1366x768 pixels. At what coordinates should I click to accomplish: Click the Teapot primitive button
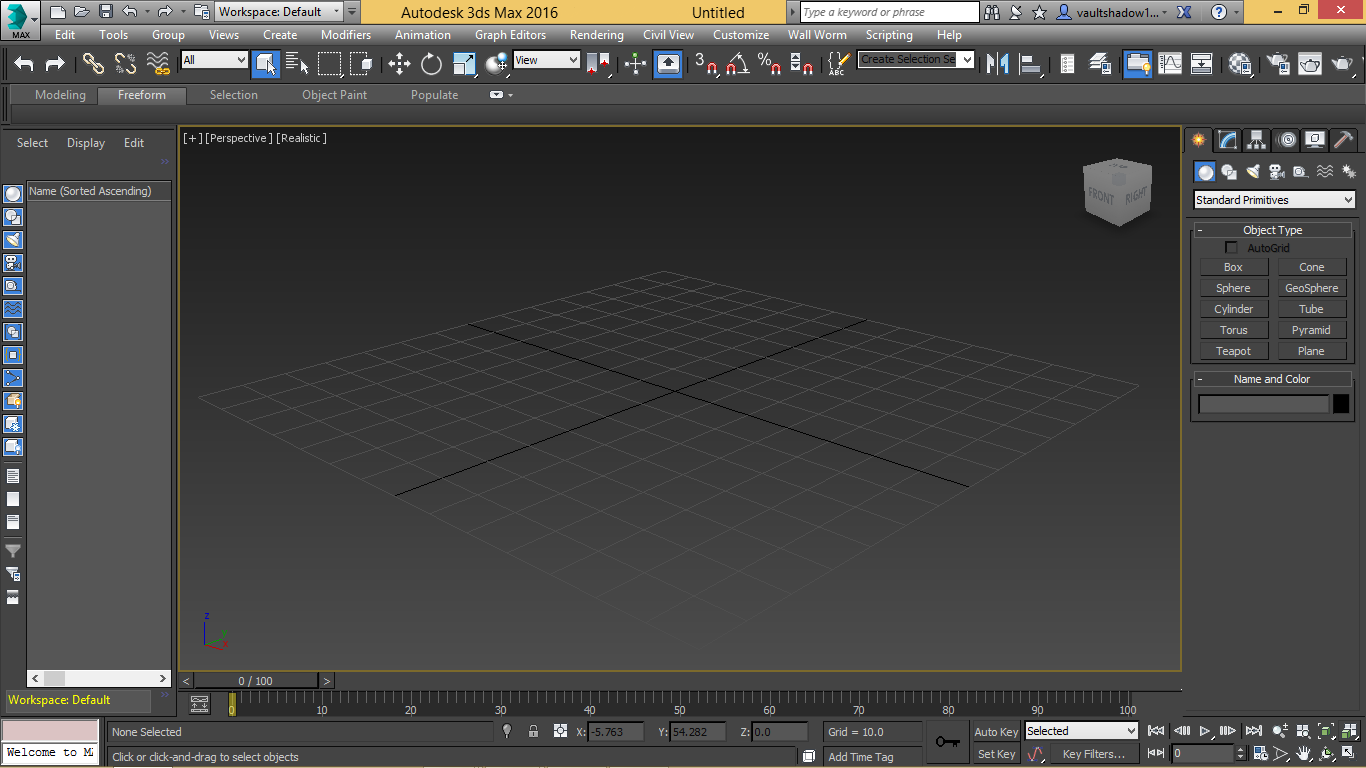1233,351
